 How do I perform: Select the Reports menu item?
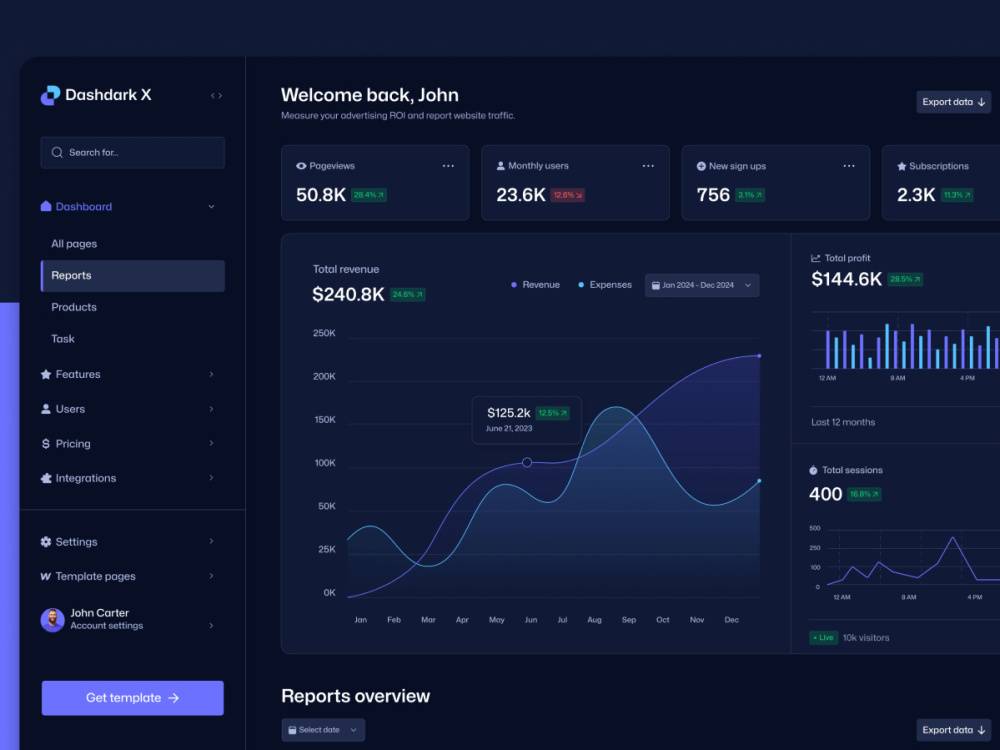point(133,276)
